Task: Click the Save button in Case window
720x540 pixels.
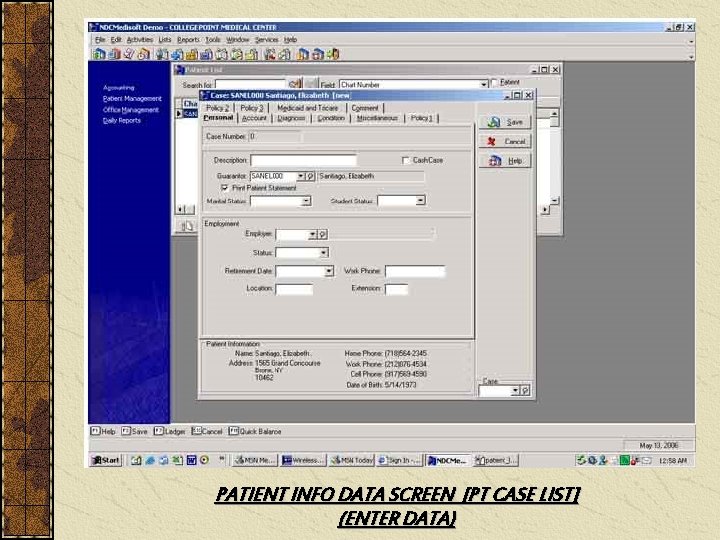Action: click(505, 122)
